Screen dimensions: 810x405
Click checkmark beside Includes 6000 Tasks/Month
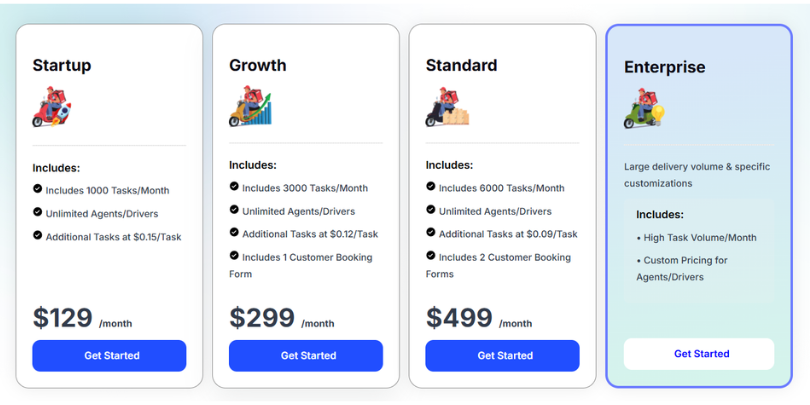(x=431, y=187)
